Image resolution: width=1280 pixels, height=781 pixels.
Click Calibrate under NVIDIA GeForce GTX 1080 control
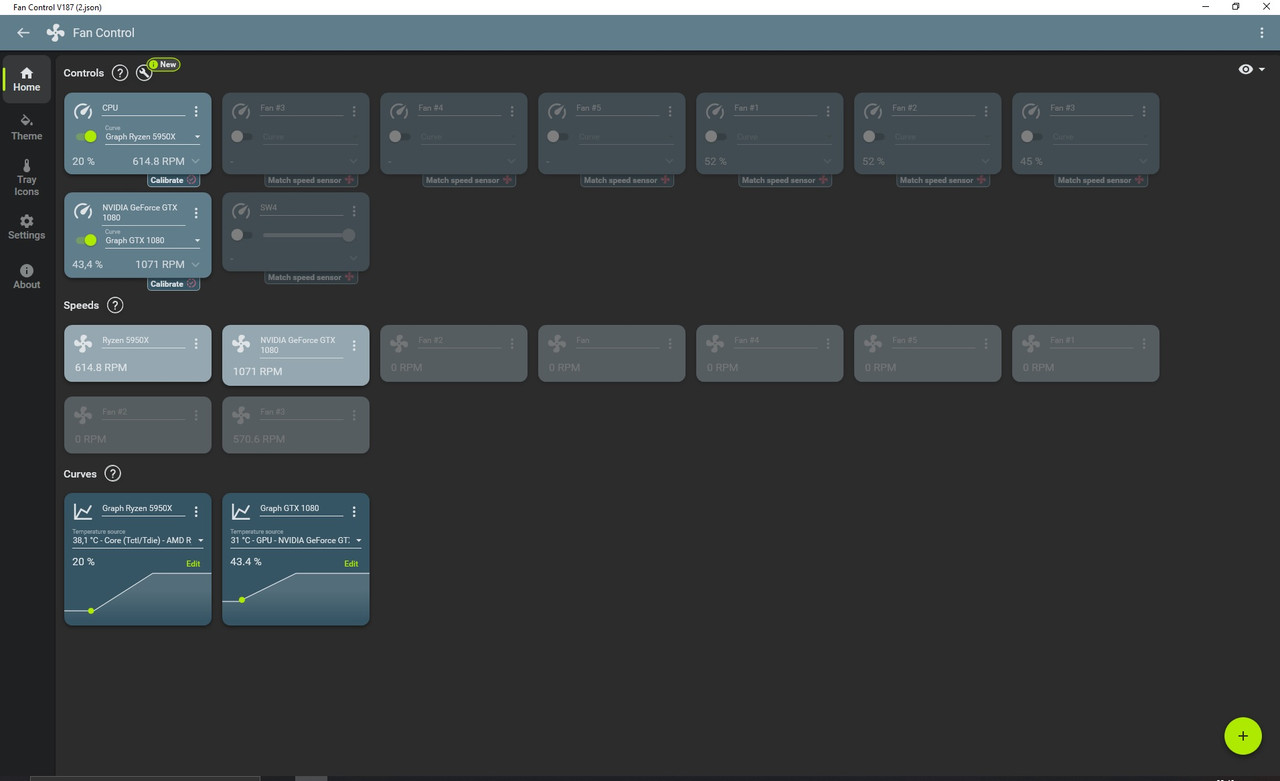(x=174, y=284)
